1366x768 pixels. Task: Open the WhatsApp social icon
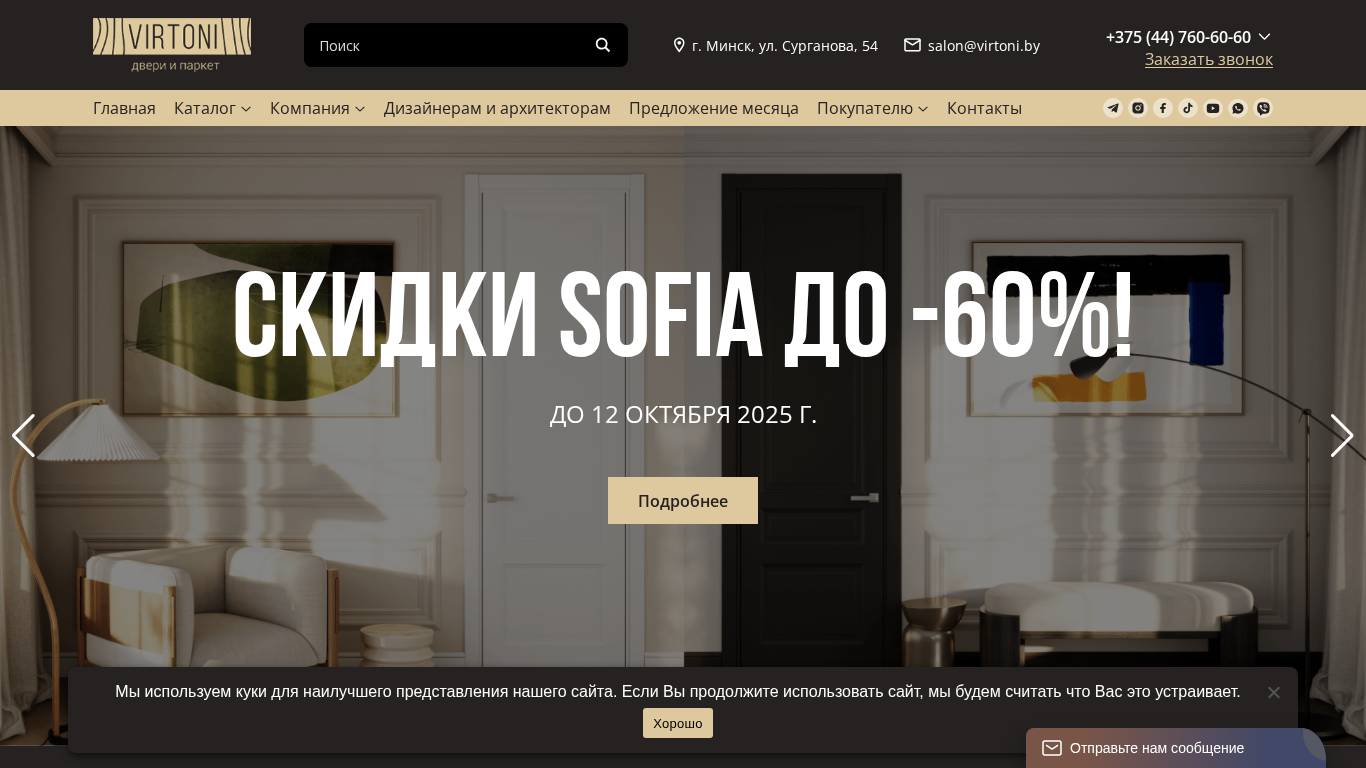click(x=1238, y=108)
